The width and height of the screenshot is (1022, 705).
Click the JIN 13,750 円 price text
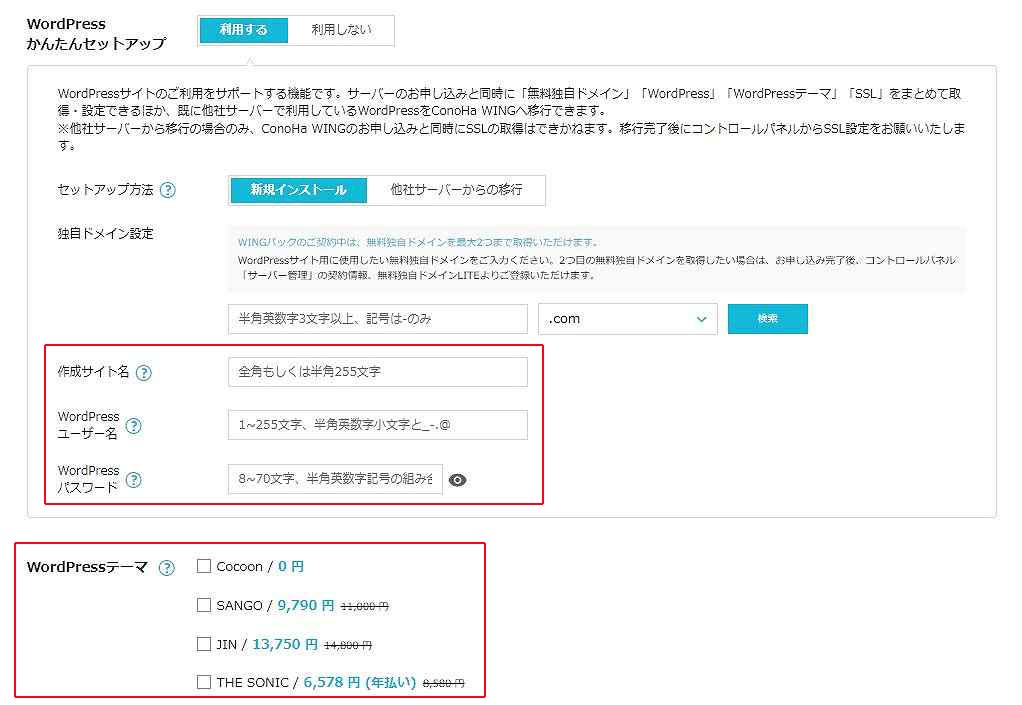point(285,644)
